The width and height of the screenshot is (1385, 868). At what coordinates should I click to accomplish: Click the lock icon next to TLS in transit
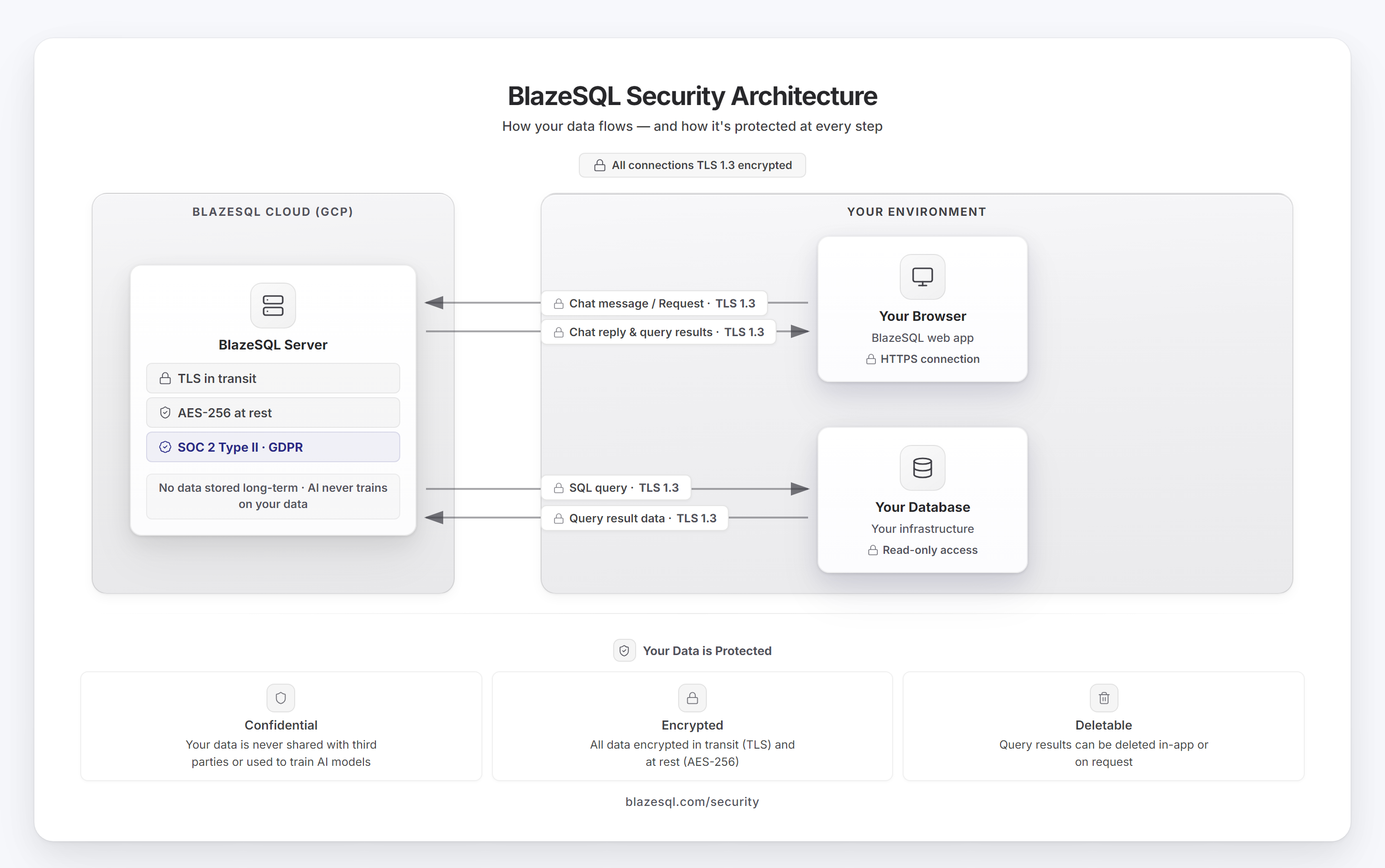click(165, 378)
